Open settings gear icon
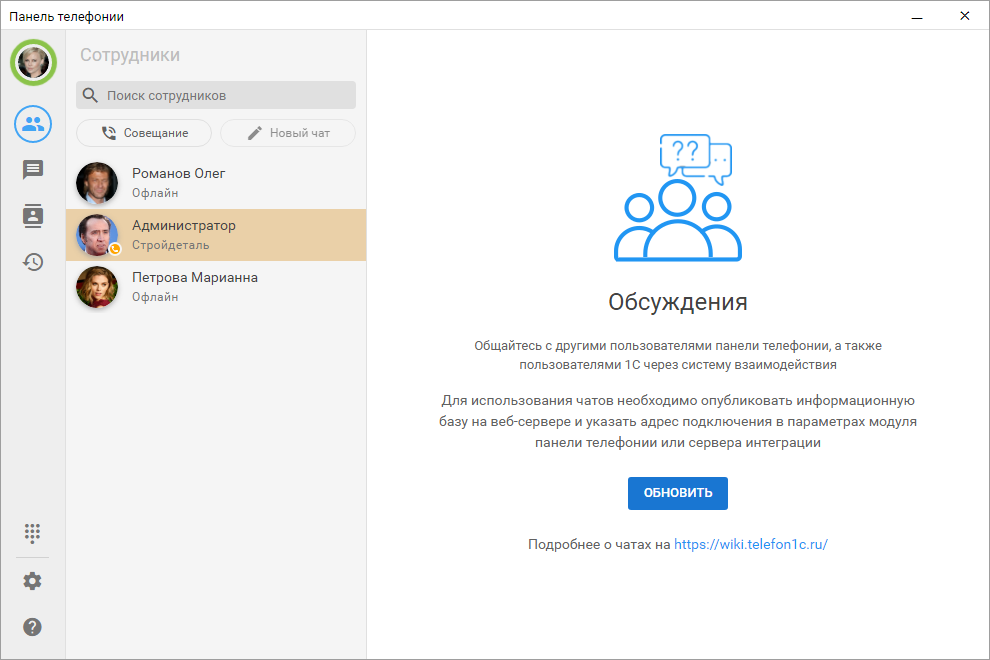Screen dimensions: 990x660 (x=33, y=581)
